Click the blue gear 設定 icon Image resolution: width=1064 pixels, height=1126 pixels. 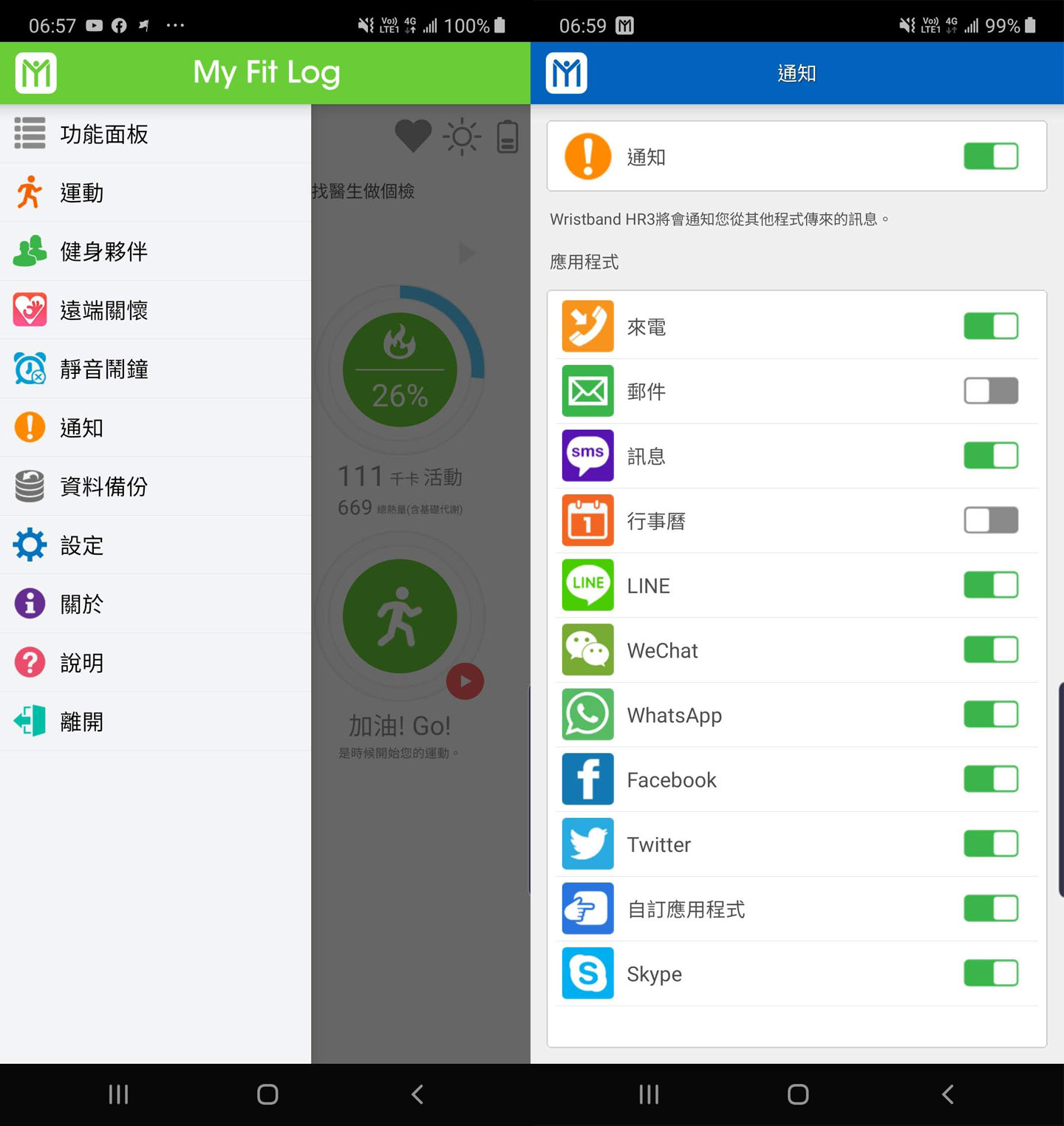tap(30, 545)
